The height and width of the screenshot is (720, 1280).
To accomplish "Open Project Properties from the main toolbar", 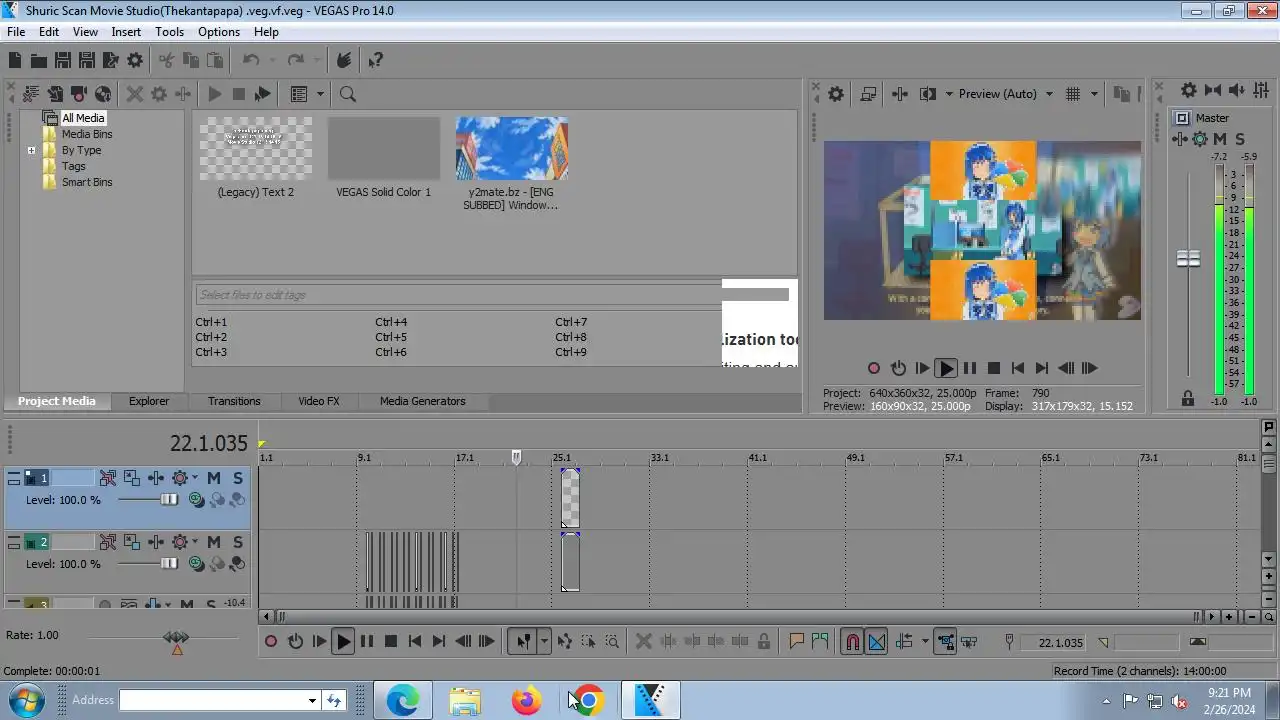I will pos(135,61).
